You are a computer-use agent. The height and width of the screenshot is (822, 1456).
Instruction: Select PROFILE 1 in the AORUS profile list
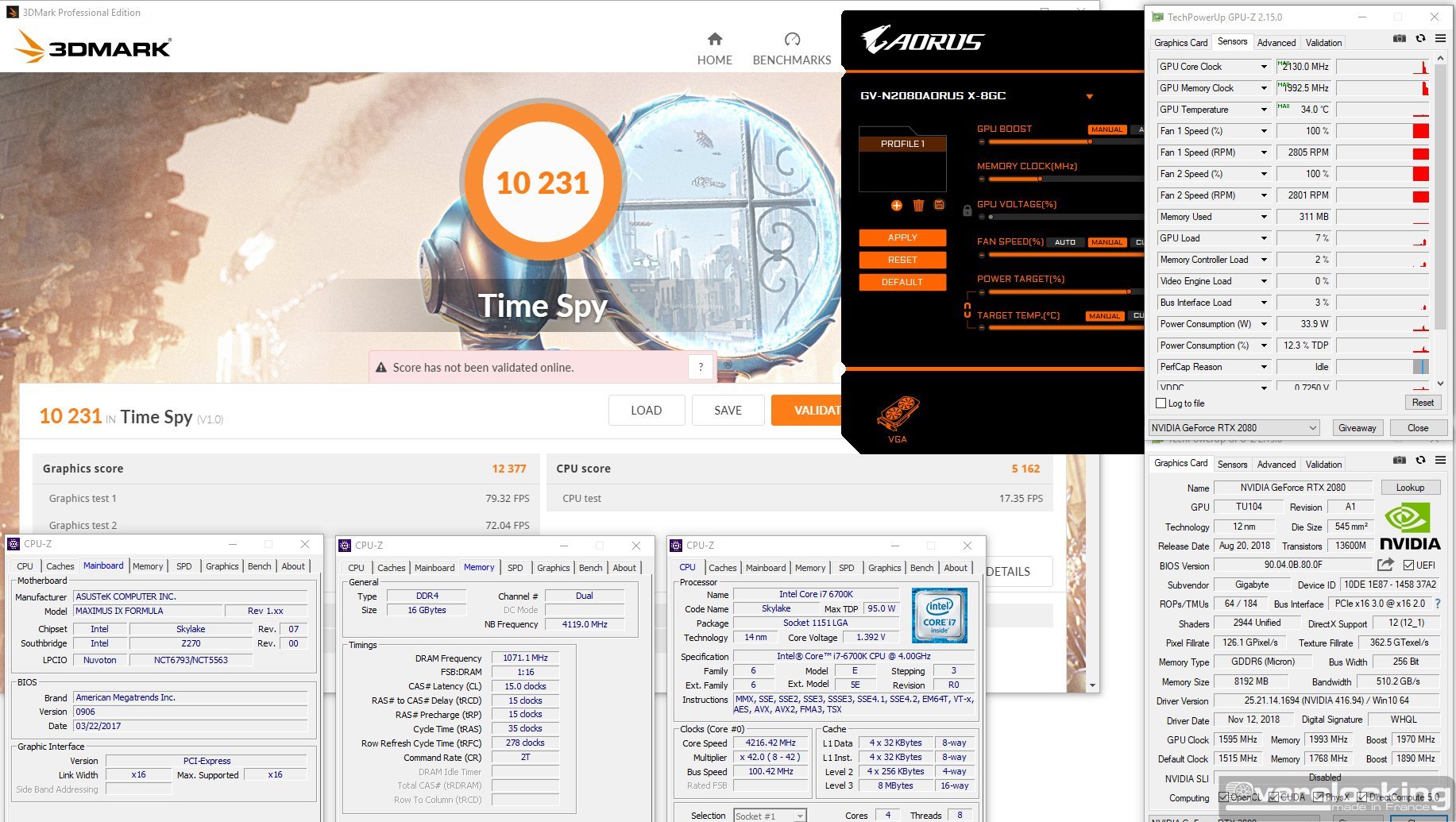click(x=902, y=144)
